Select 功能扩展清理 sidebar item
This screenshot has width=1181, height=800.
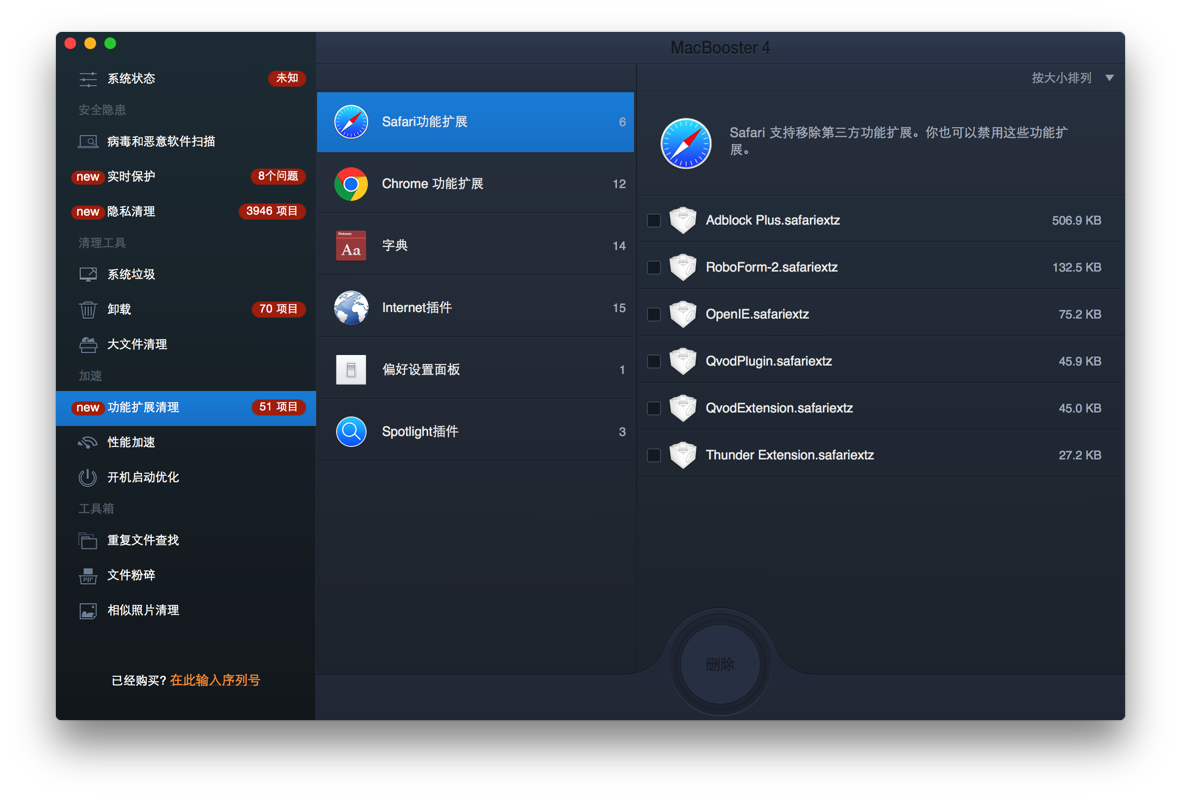pos(186,408)
